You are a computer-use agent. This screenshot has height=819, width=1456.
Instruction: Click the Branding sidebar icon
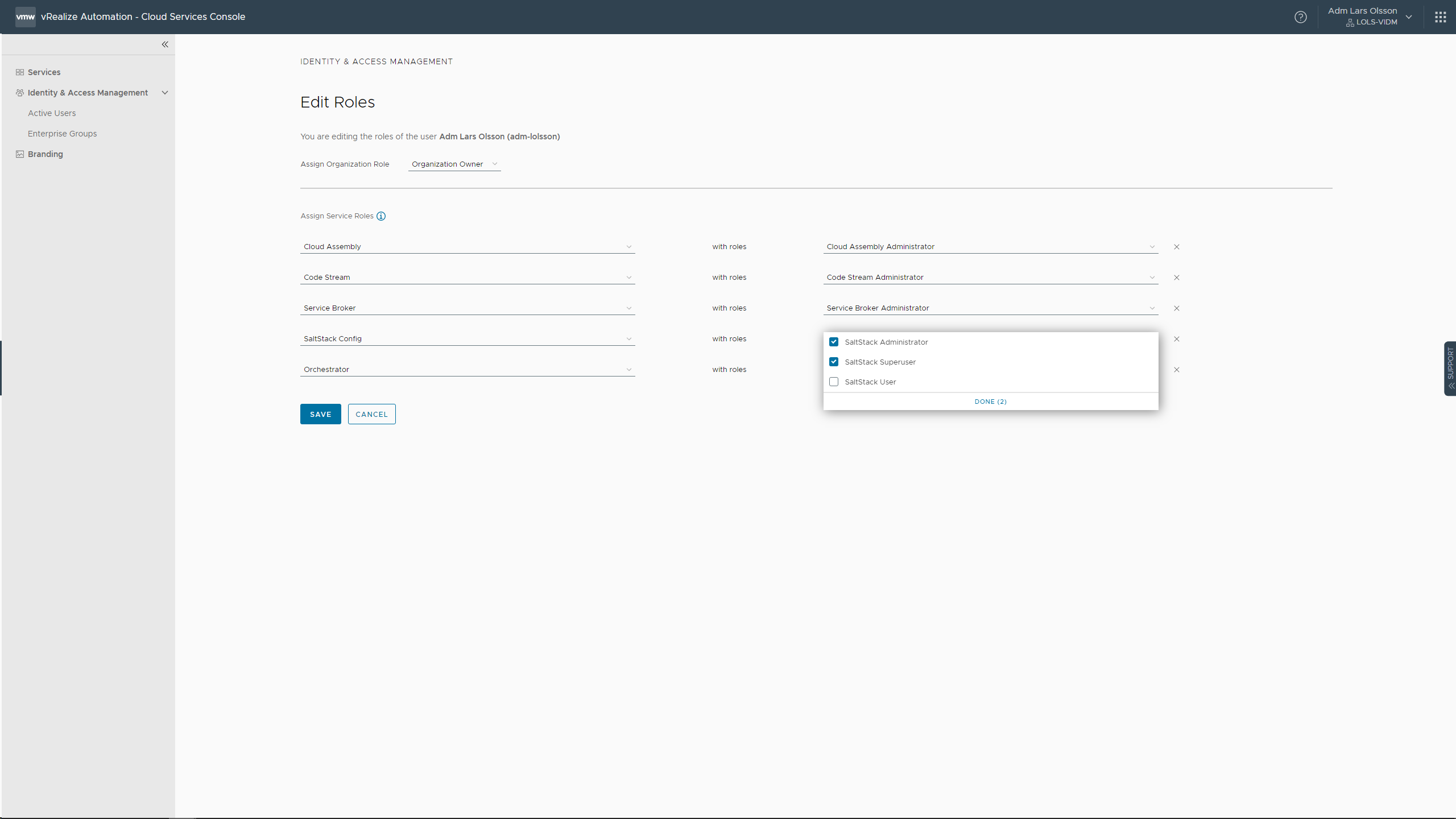coord(20,154)
